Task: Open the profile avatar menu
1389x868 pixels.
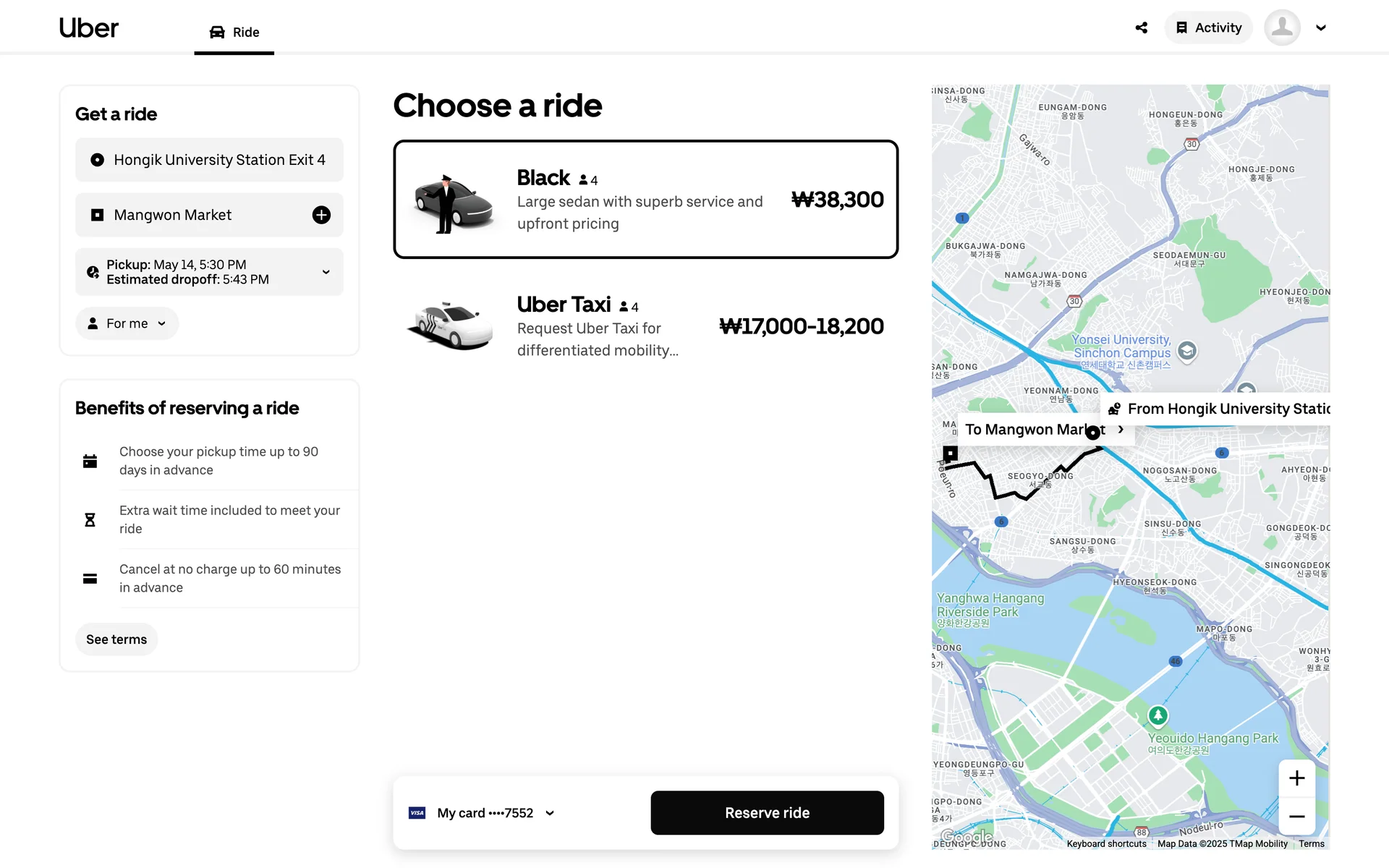Action: click(x=1282, y=28)
